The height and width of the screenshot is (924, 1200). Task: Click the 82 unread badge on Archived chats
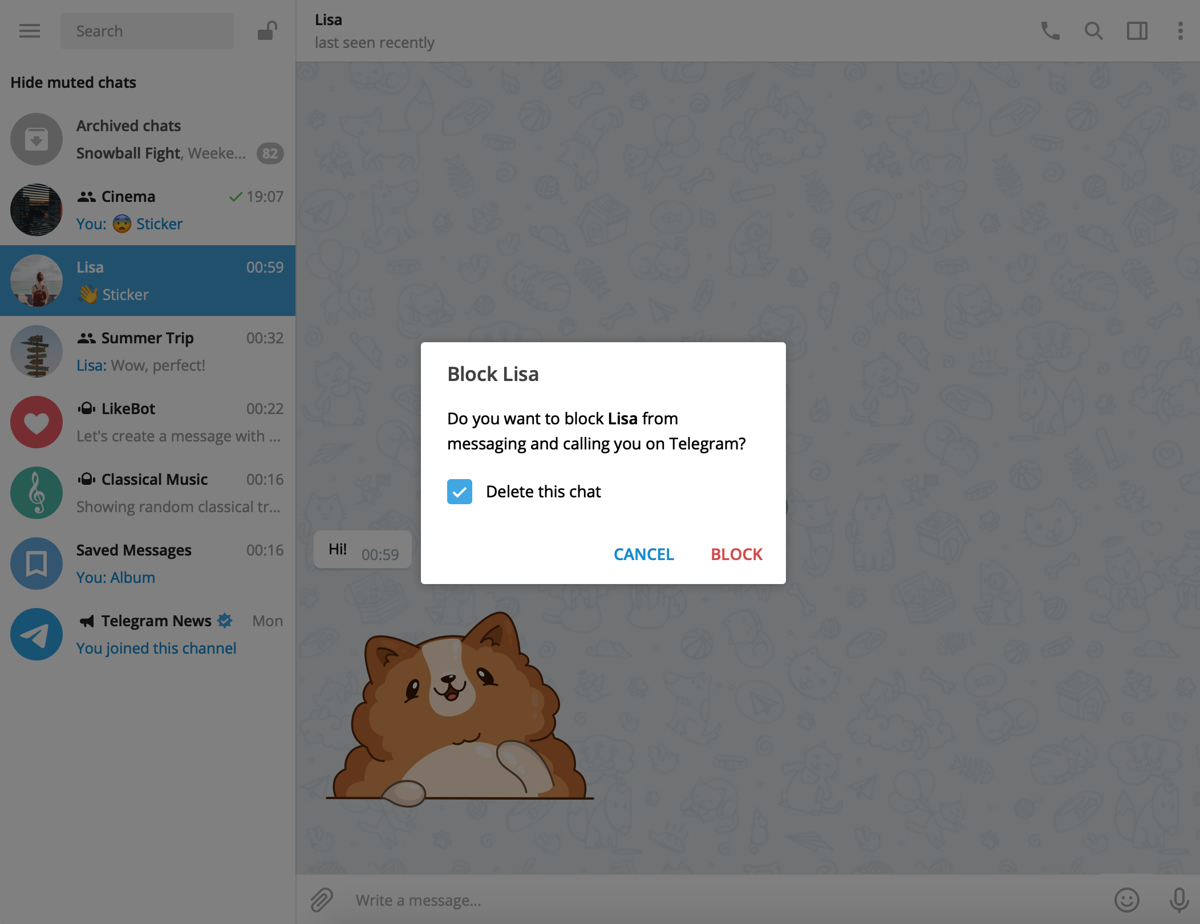pyautogui.click(x=270, y=154)
